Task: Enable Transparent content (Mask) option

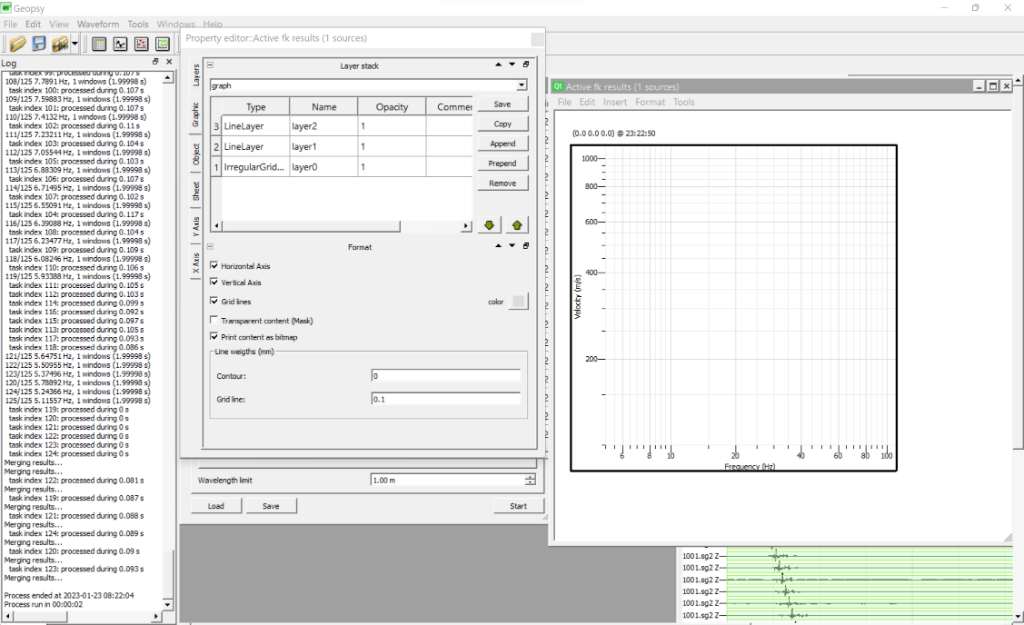Action: (x=215, y=320)
